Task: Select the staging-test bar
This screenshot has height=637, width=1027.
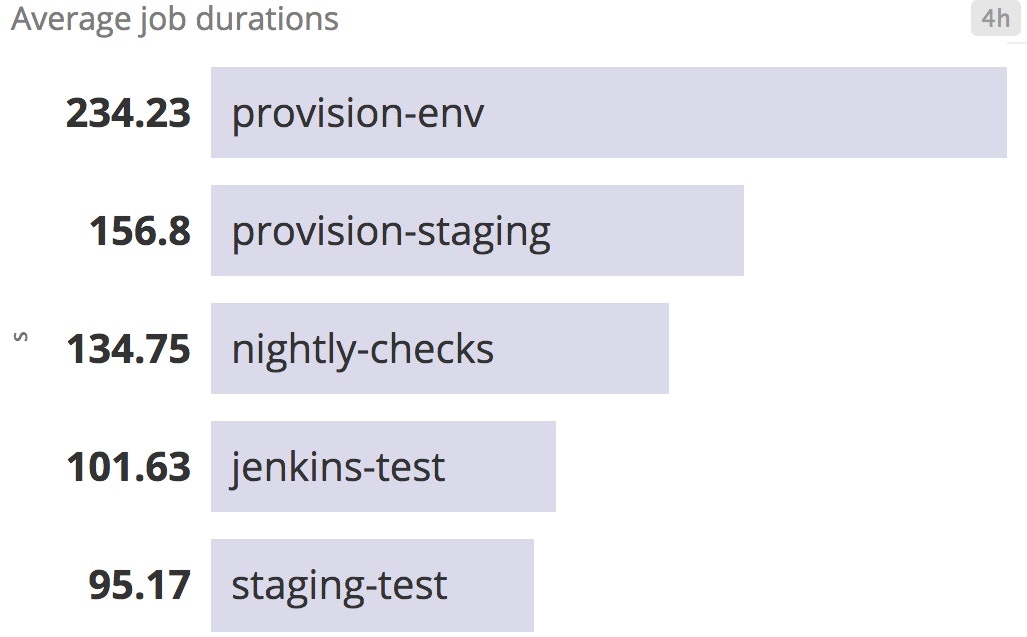Action: [x=372, y=585]
